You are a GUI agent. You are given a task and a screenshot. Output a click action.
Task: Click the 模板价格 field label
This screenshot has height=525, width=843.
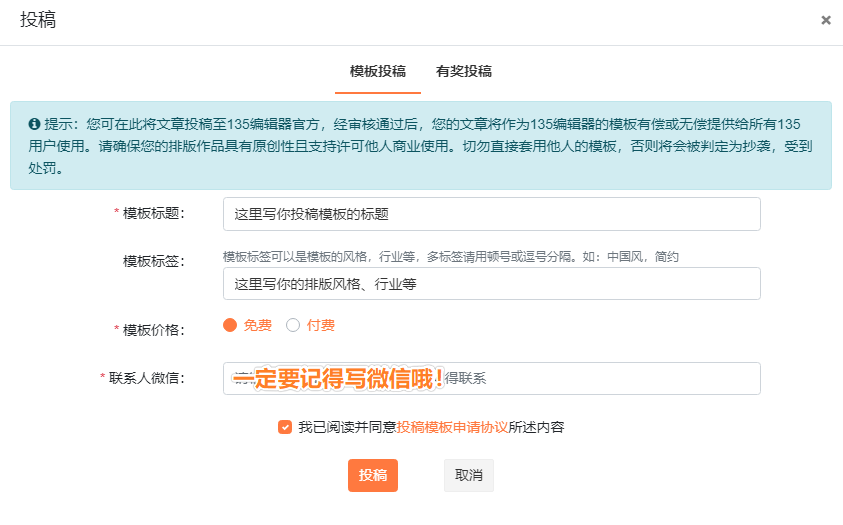(154, 329)
